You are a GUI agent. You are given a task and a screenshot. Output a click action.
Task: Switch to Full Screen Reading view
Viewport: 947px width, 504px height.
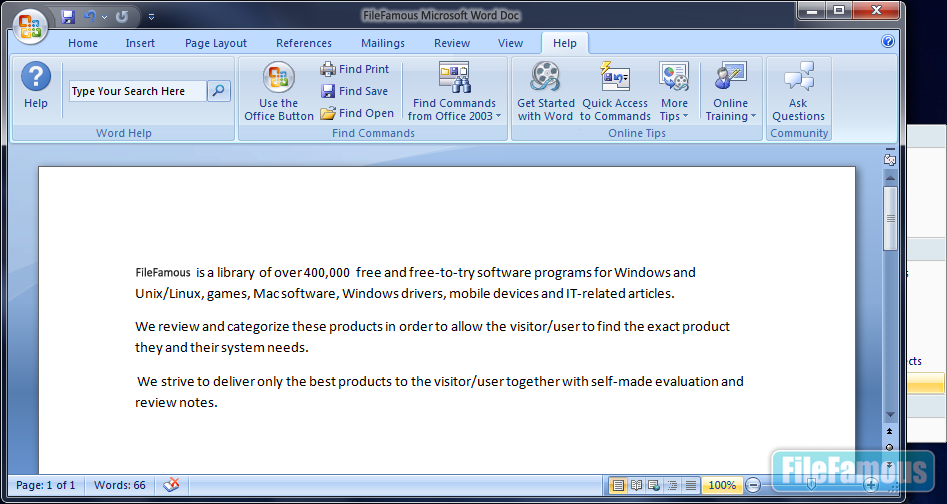pyautogui.click(x=637, y=485)
